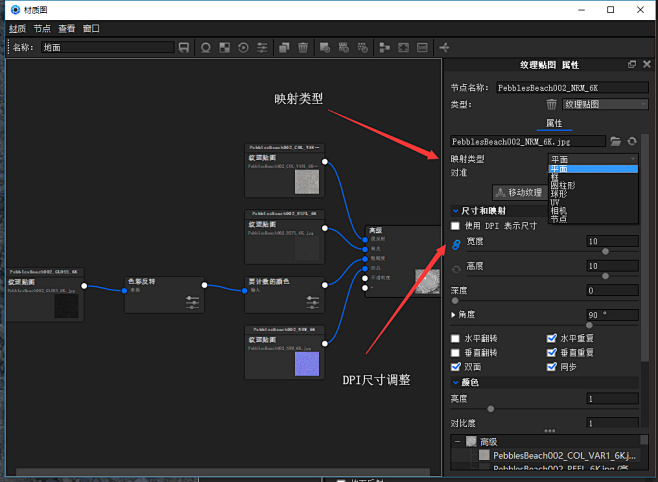This screenshot has width=658, height=482.
Task: Open the 材质 menu
Action: point(17,29)
